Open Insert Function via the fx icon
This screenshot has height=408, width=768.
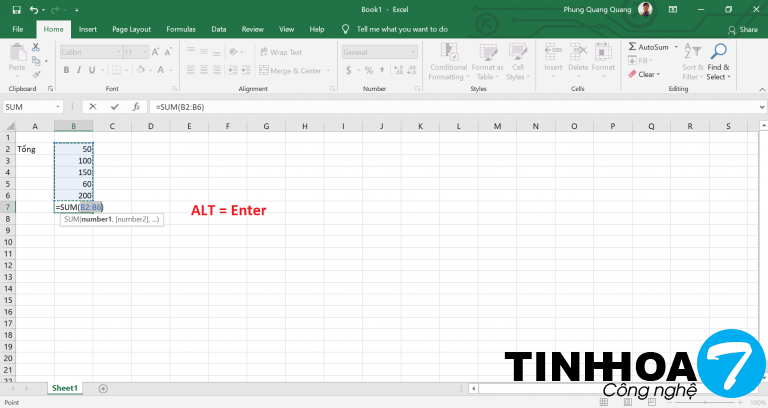pos(134,106)
